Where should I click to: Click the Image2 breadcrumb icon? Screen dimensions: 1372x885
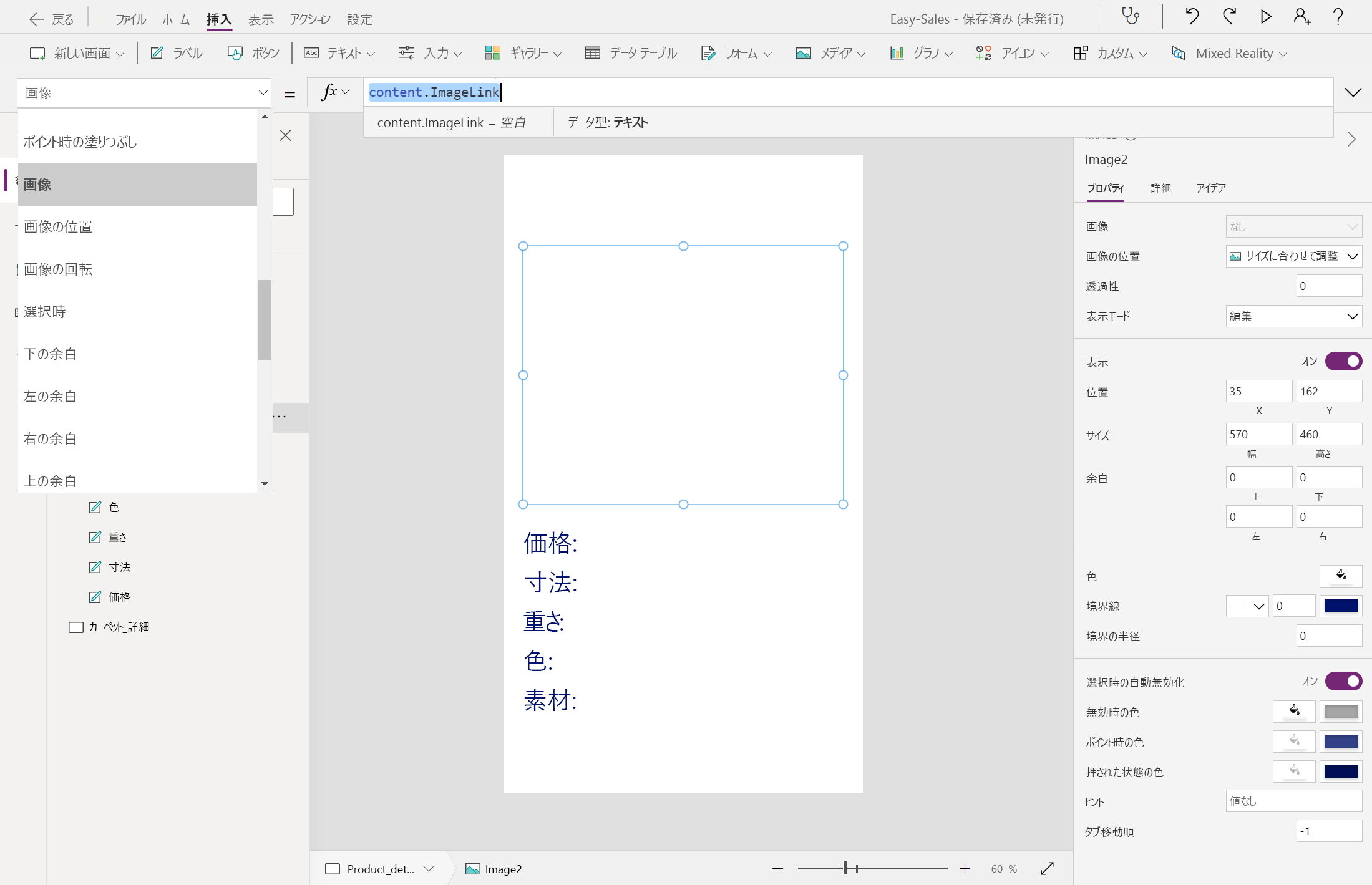[x=473, y=869]
